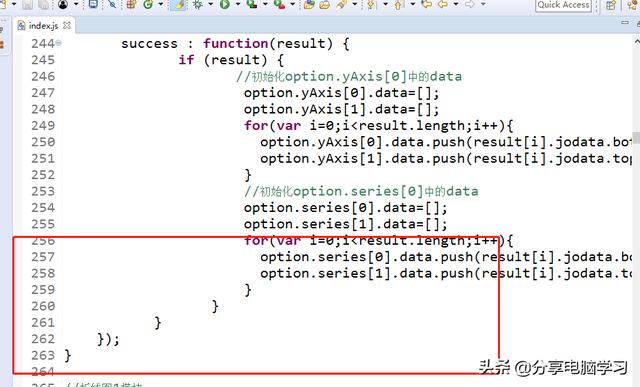Viewport: 640px width, 387px height.
Task: Click the Next Annotation down-arrow icon
Action: (x=371, y=4)
